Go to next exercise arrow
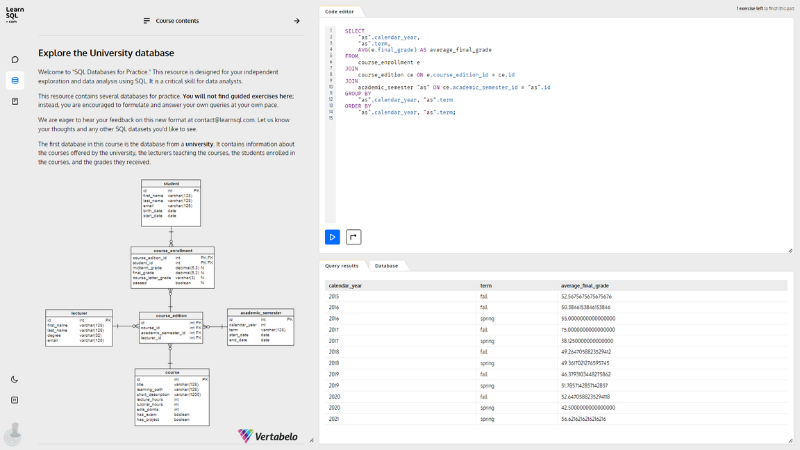 296,21
